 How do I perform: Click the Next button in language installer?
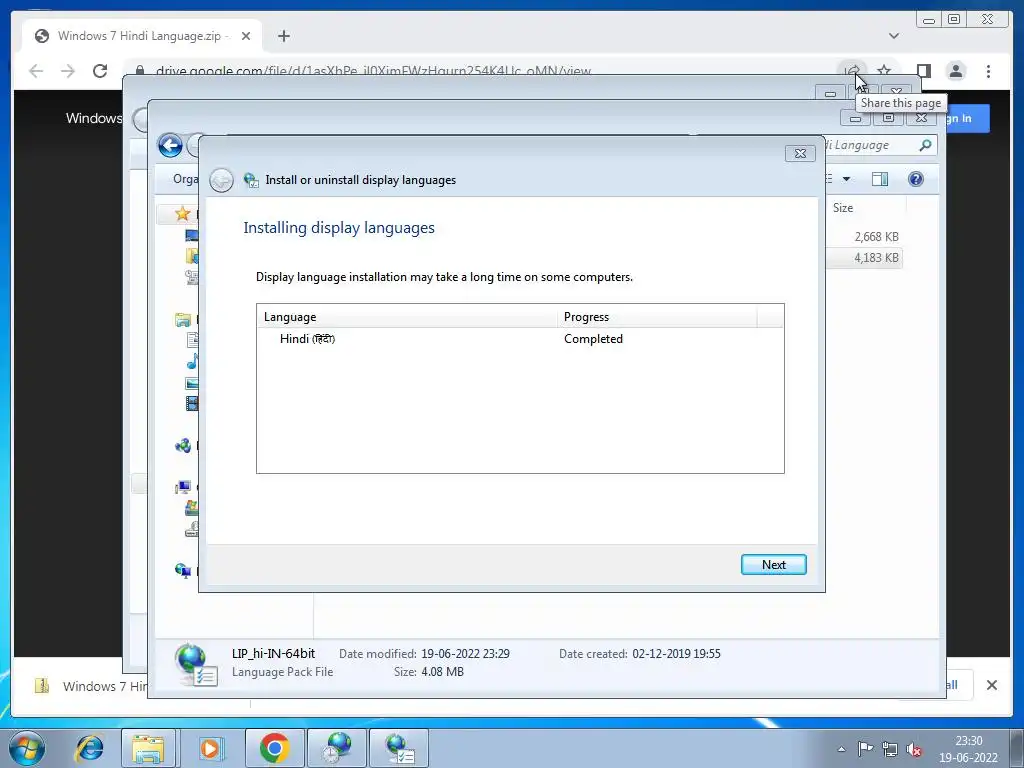pos(773,565)
